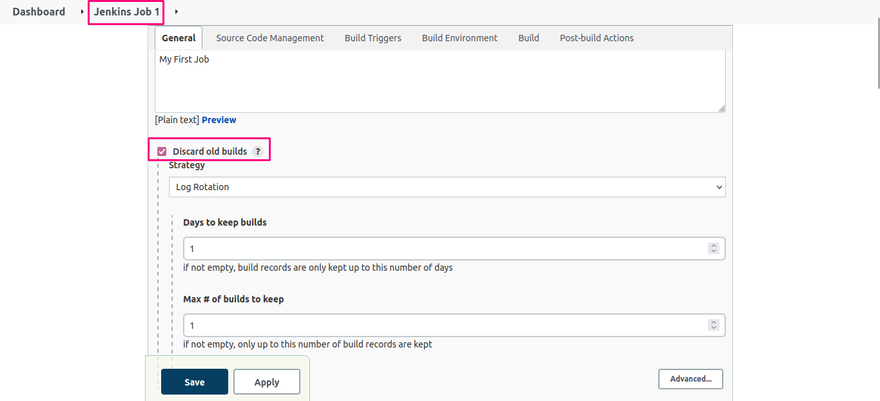Click the Preview link under description
This screenshot has height=401, width=880.
point(219,120)
